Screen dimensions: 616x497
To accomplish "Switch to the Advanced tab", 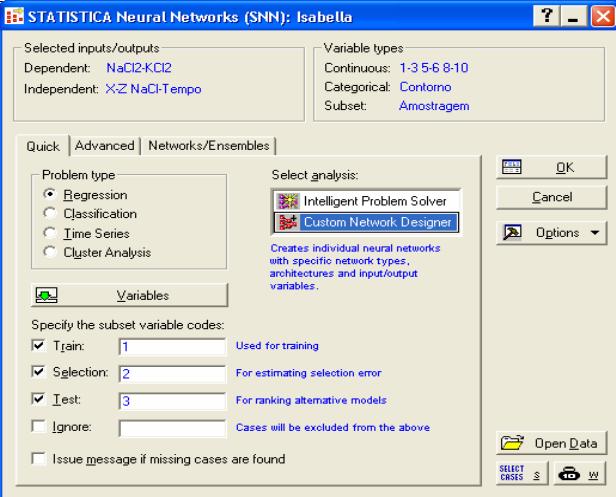I will (104, 146).
